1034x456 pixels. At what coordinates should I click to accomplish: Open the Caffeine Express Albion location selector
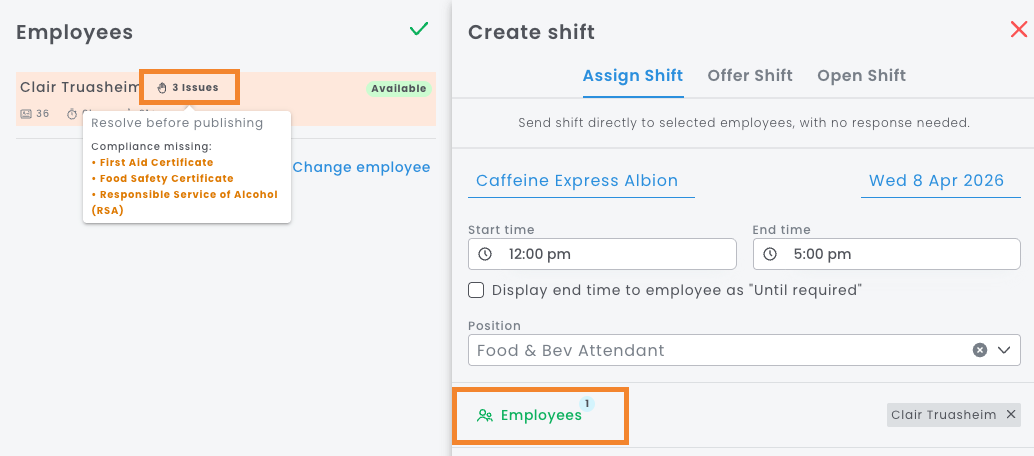(x=577, y=181)
